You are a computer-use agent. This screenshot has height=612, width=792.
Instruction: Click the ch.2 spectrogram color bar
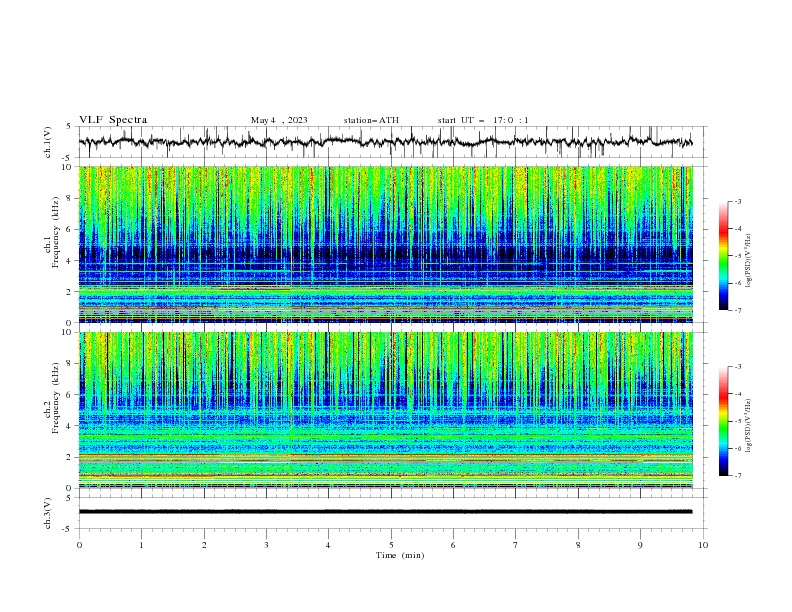[x=724, y=421]
